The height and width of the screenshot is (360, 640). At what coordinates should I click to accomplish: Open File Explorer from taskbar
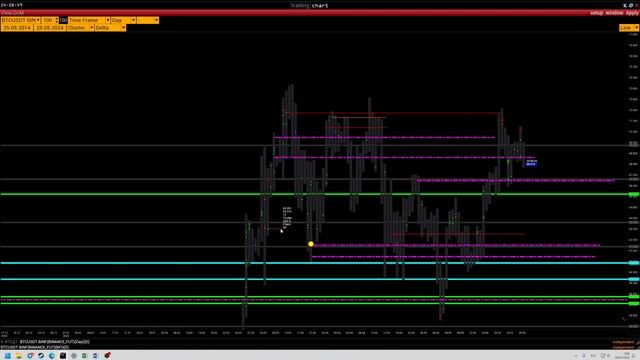point(19,356)
